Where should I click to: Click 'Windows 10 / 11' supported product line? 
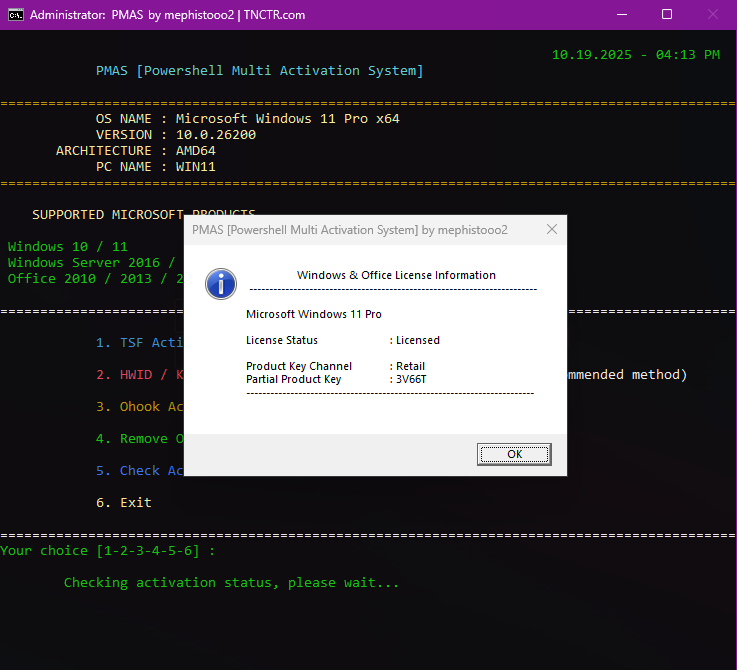tap(68, 247)
